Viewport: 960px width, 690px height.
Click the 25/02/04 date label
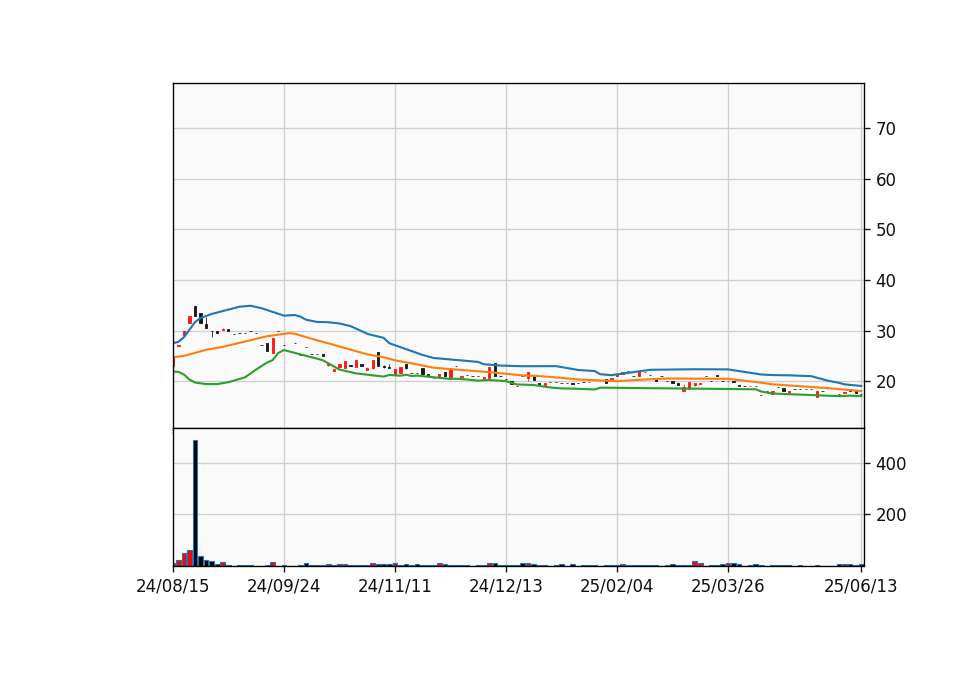tap(617, 586)
